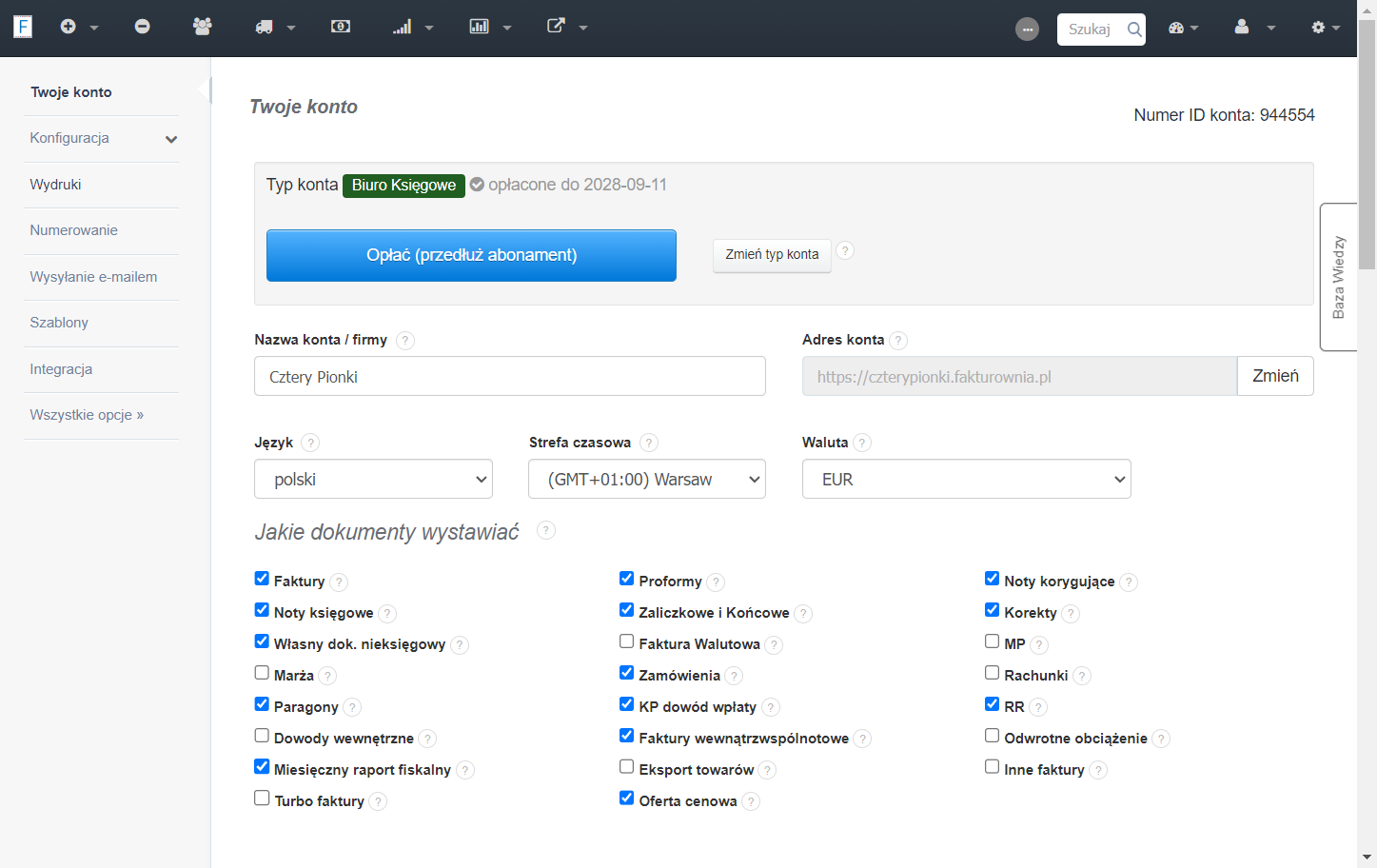Click help icon beside Nazwa konta / firmy
The image size is (1377, 868).
[405, 341]
